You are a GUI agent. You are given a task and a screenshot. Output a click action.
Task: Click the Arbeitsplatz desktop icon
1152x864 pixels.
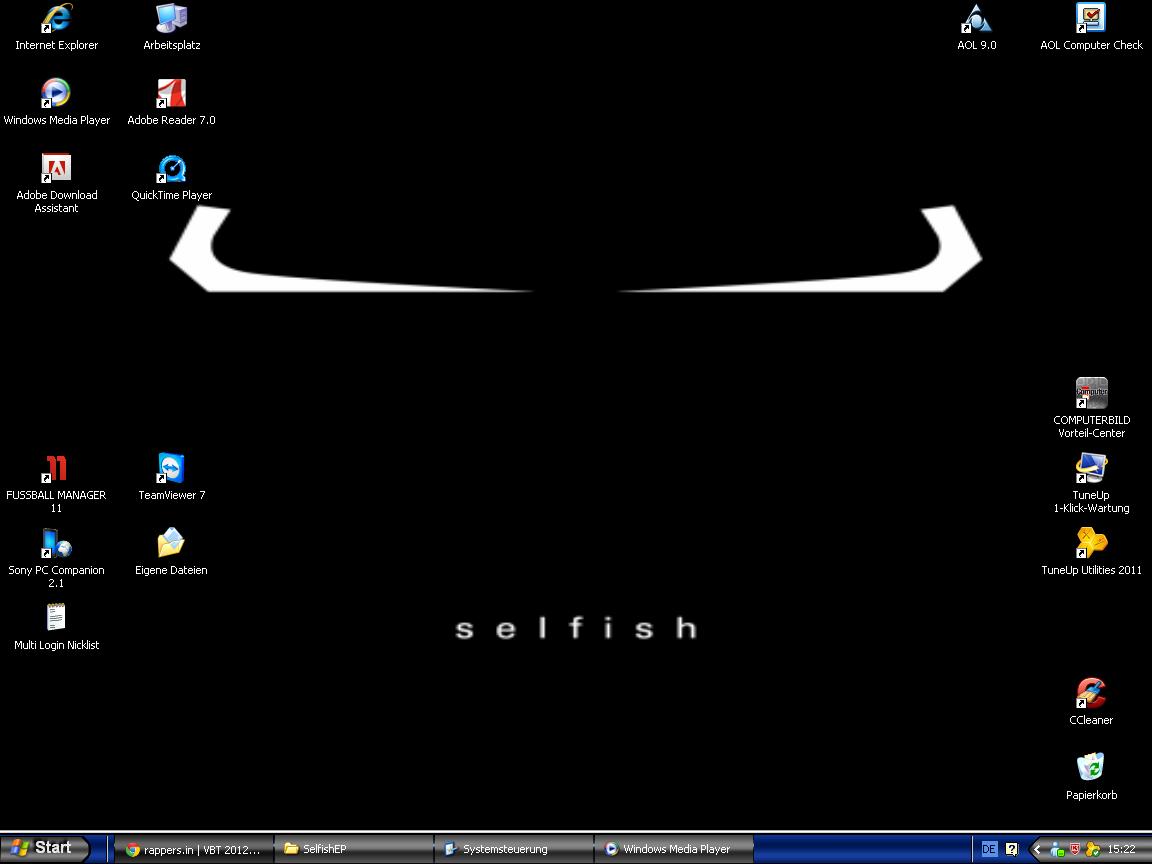171,19
